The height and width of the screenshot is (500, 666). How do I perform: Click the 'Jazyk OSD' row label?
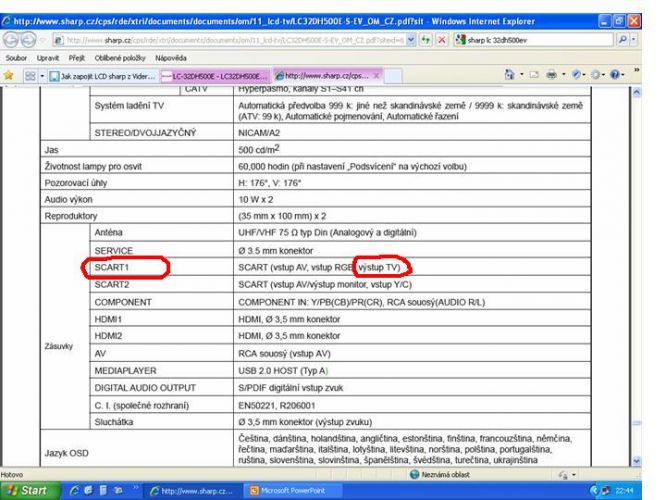[x=66, y=453]
